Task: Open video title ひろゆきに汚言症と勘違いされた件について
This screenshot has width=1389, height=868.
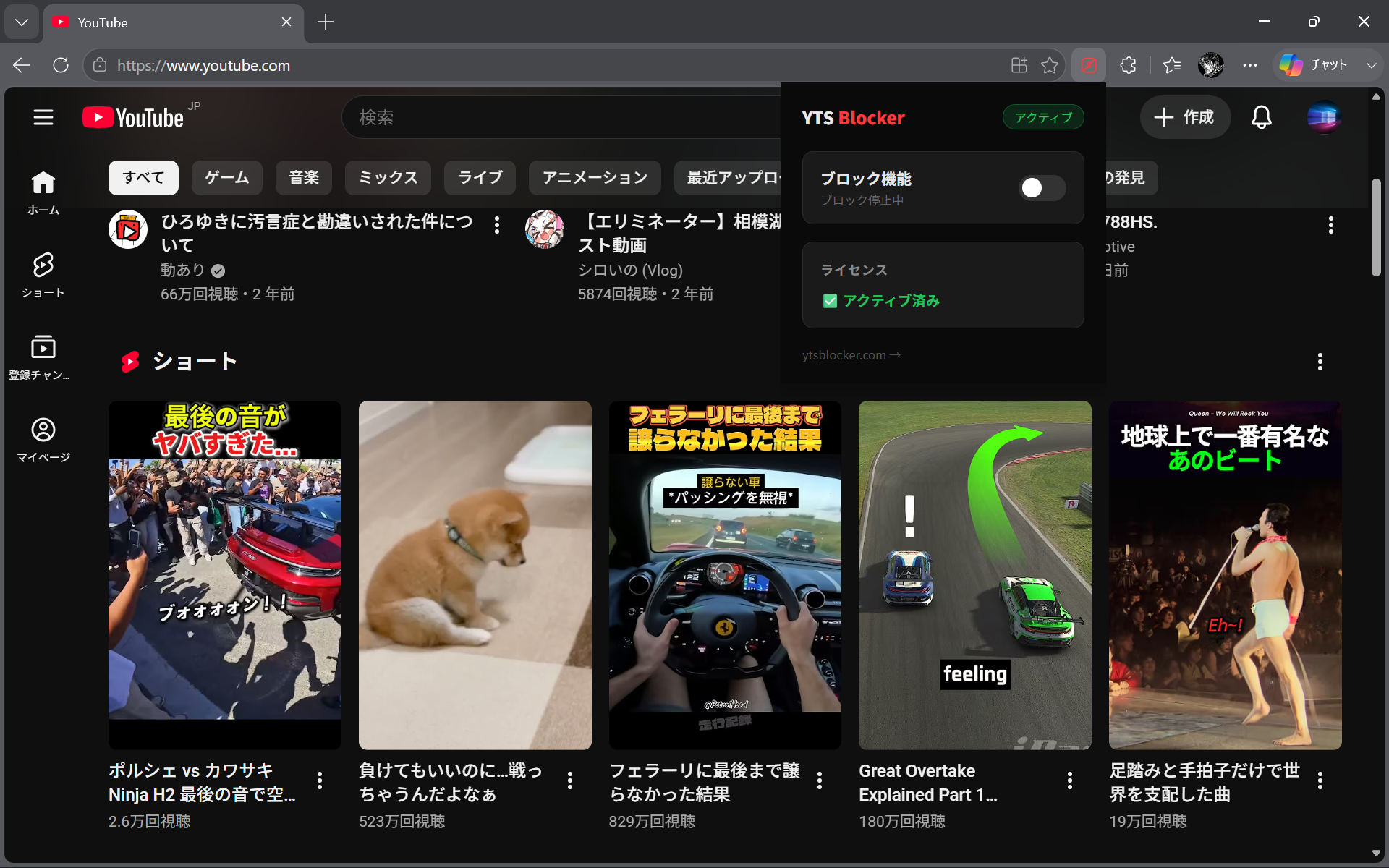Action: (x=317, y=233)
